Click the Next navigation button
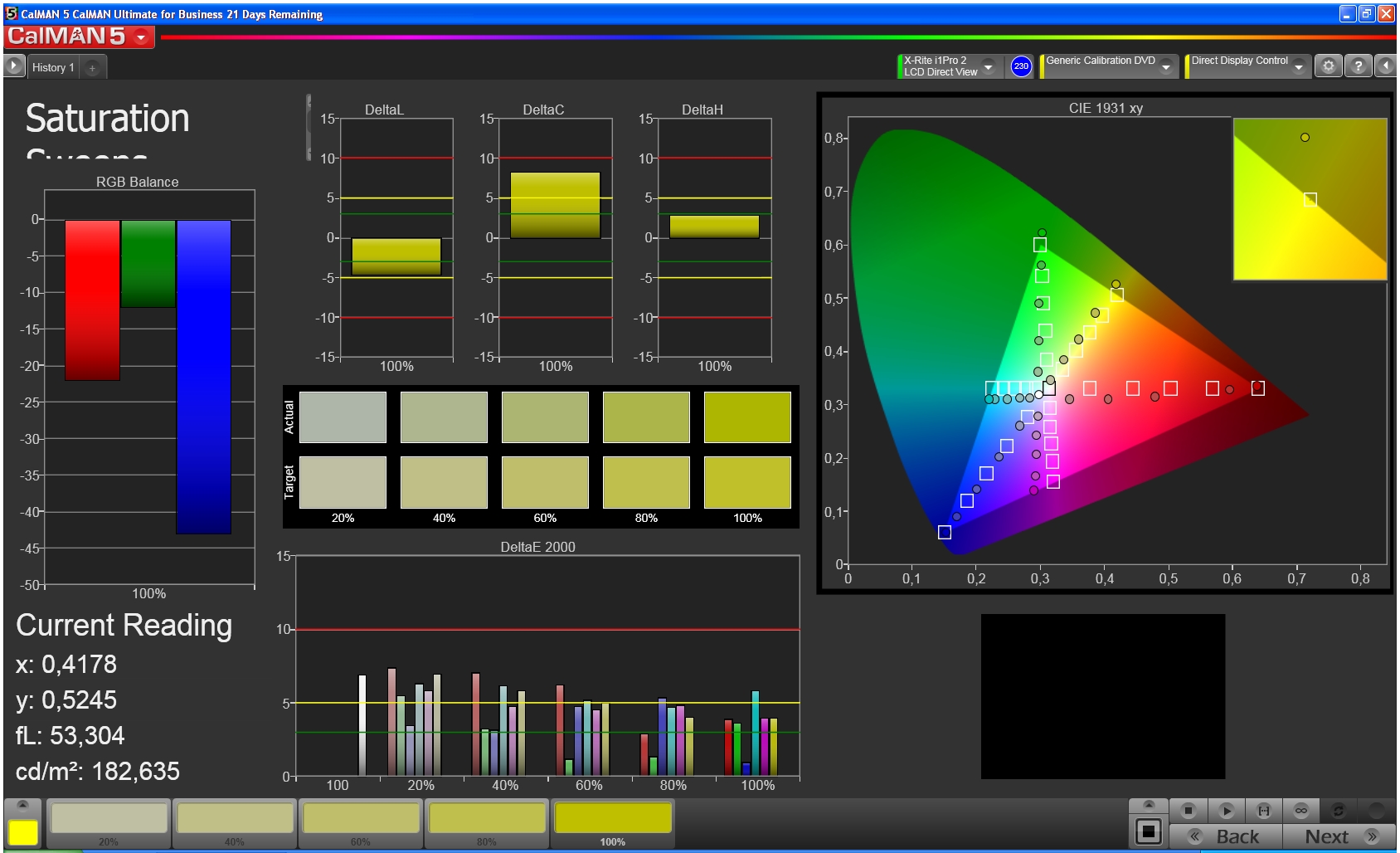Image resolution: width=1400 pixels, height=853 pixels. [x=1339, y=836]
